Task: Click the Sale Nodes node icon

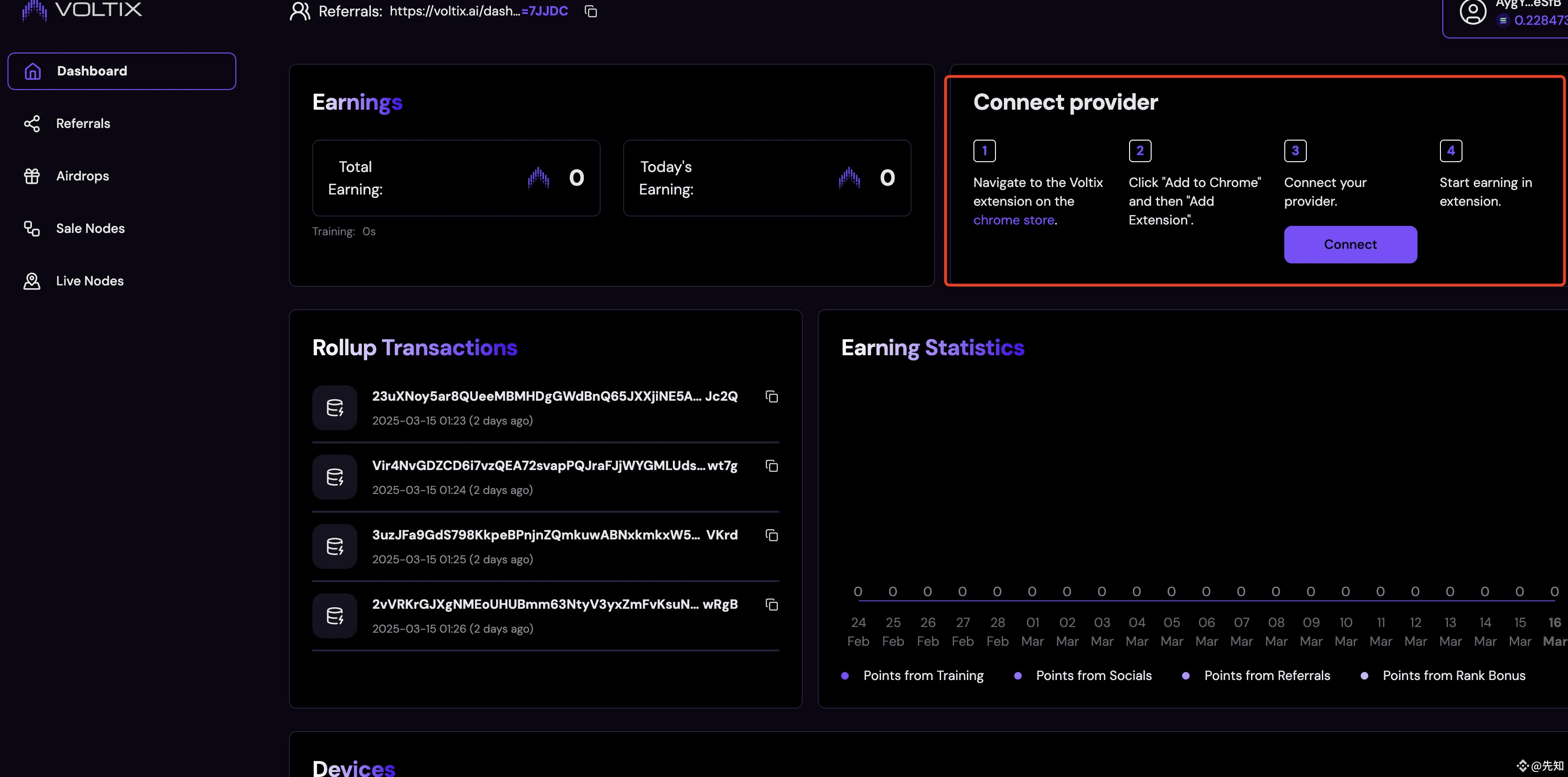Action: coord(32,228)
